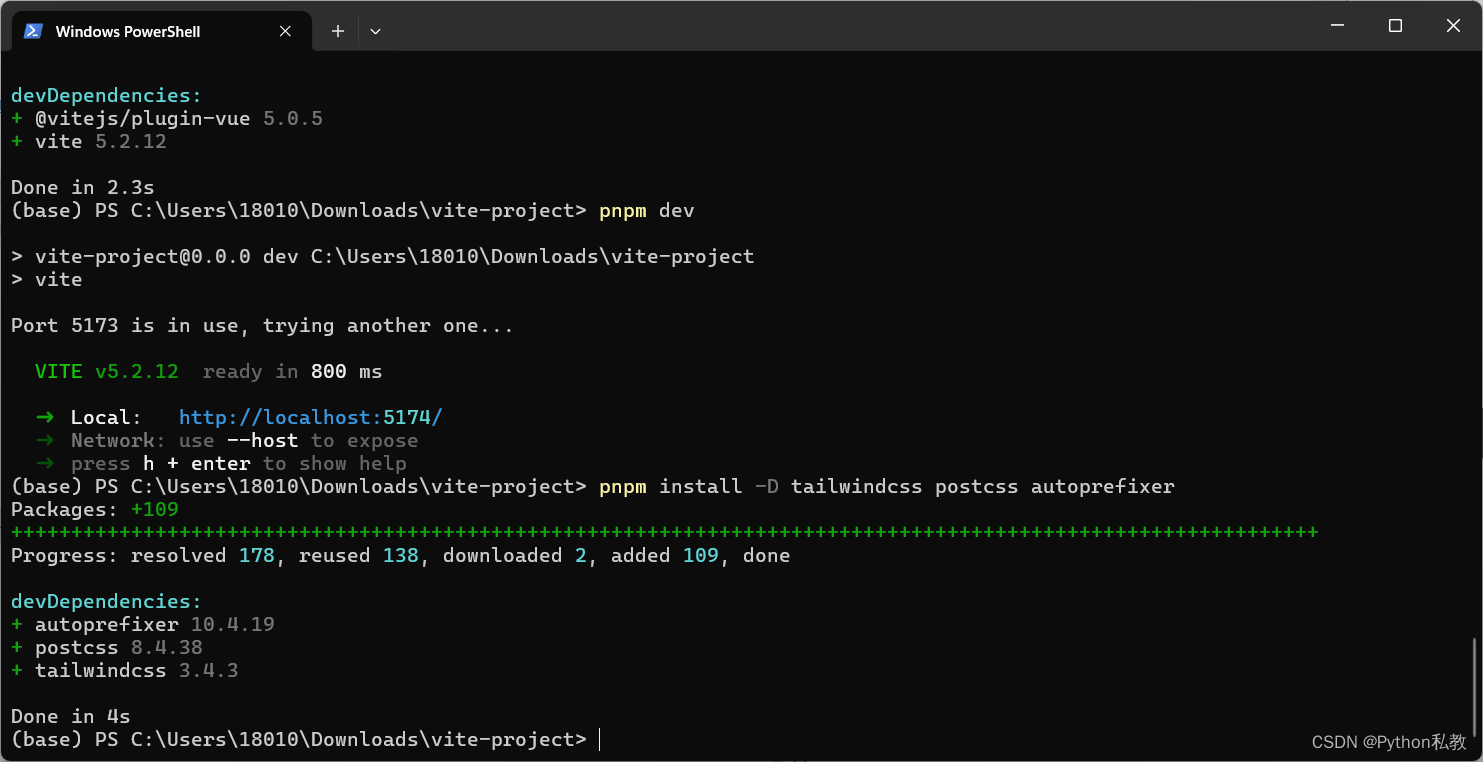The height and width of the screenshot is (762, 1483).
Task: Click 'press h + enter to show help'
Action: (x=221, y=463)
